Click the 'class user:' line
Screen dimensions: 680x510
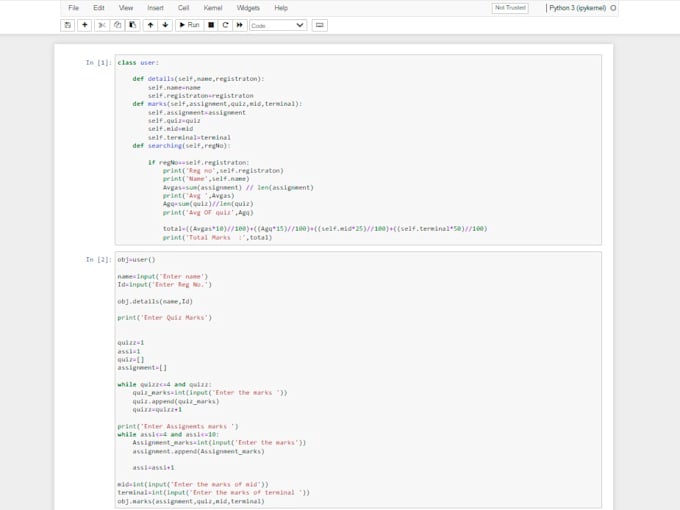(138, 63)
